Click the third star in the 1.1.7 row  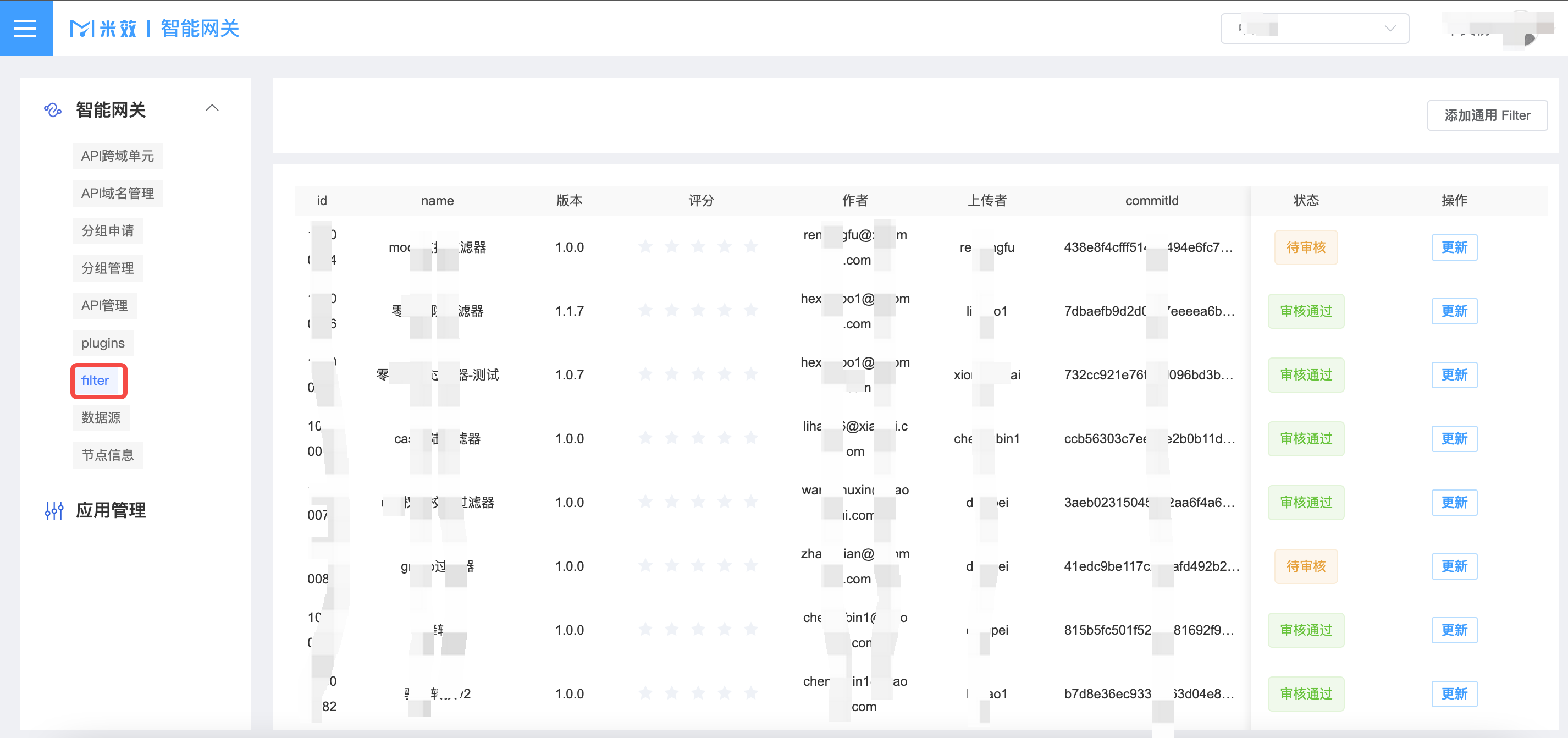tap(698, 311)
